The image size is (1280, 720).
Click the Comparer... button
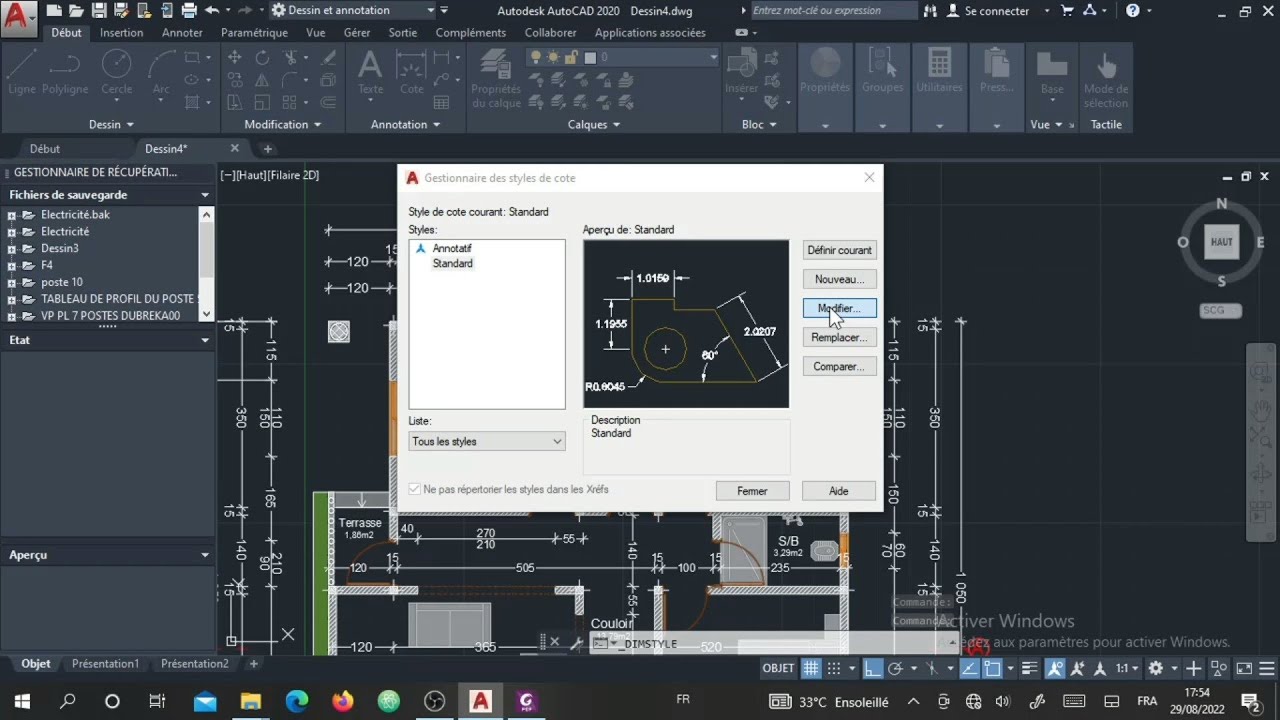coord(839,366)
